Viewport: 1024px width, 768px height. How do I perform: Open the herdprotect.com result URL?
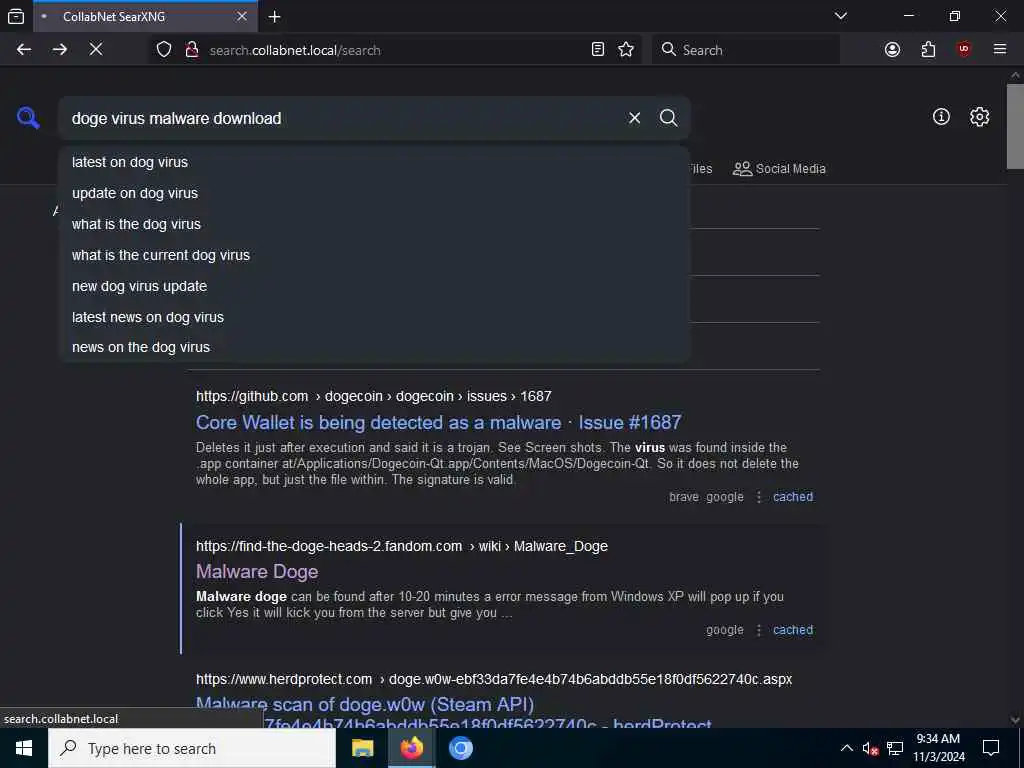coord(494,679)
